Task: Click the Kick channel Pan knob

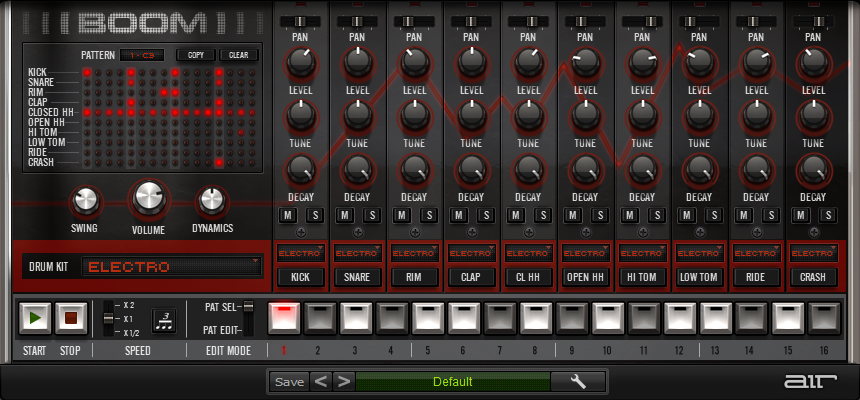Action: coord(301,65)
